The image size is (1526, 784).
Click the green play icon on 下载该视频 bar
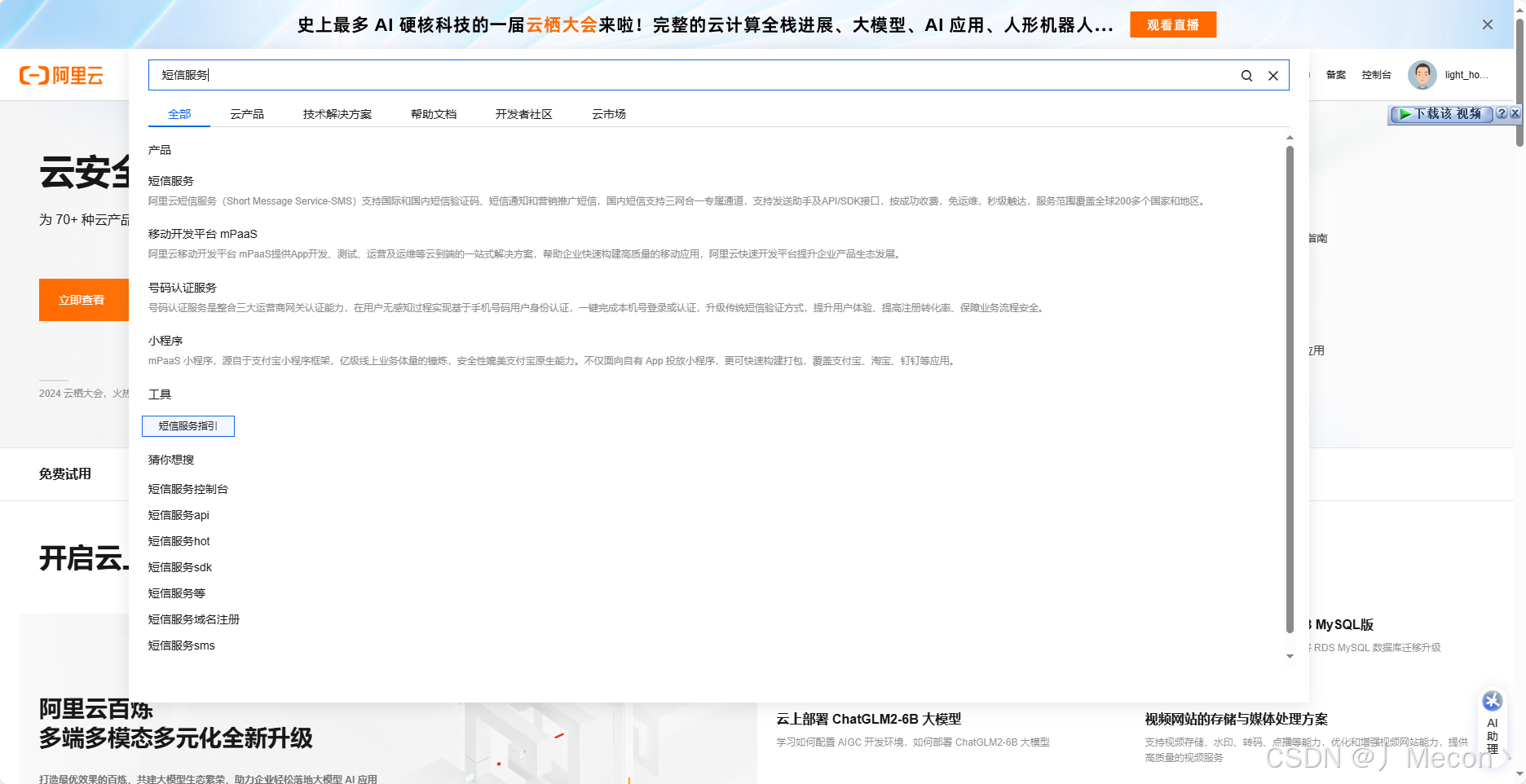click(x=1405, y=113)
